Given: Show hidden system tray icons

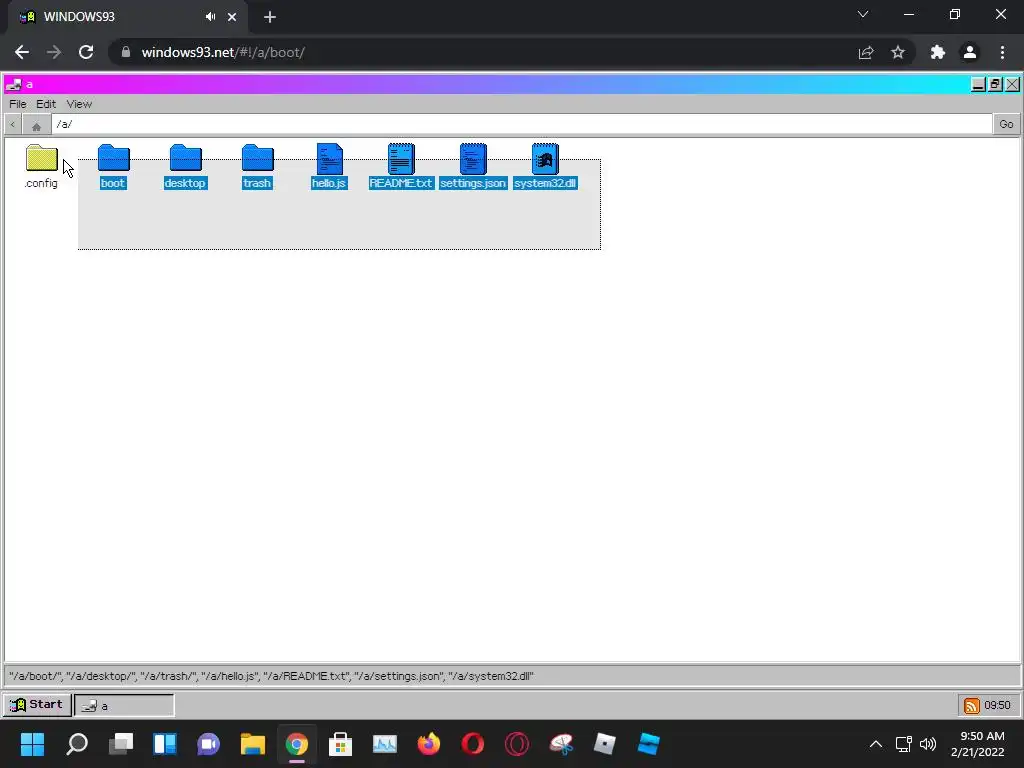Looking at the screenshot, I should click(x=876, y=744).
